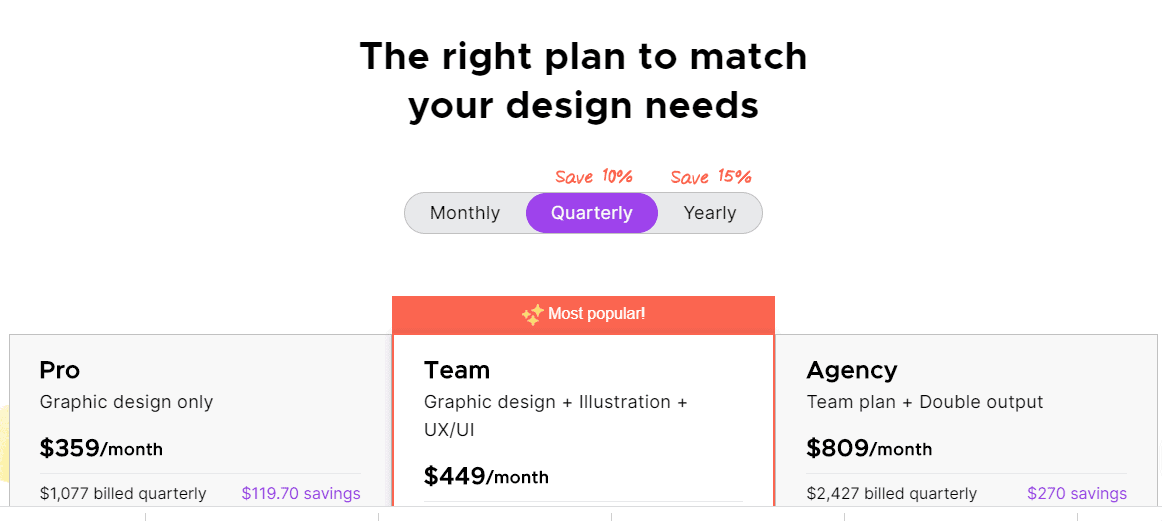The image size is (1162, 521).
Task: Click the $2,427 billed quarterly text
Action: click(892, 494)
